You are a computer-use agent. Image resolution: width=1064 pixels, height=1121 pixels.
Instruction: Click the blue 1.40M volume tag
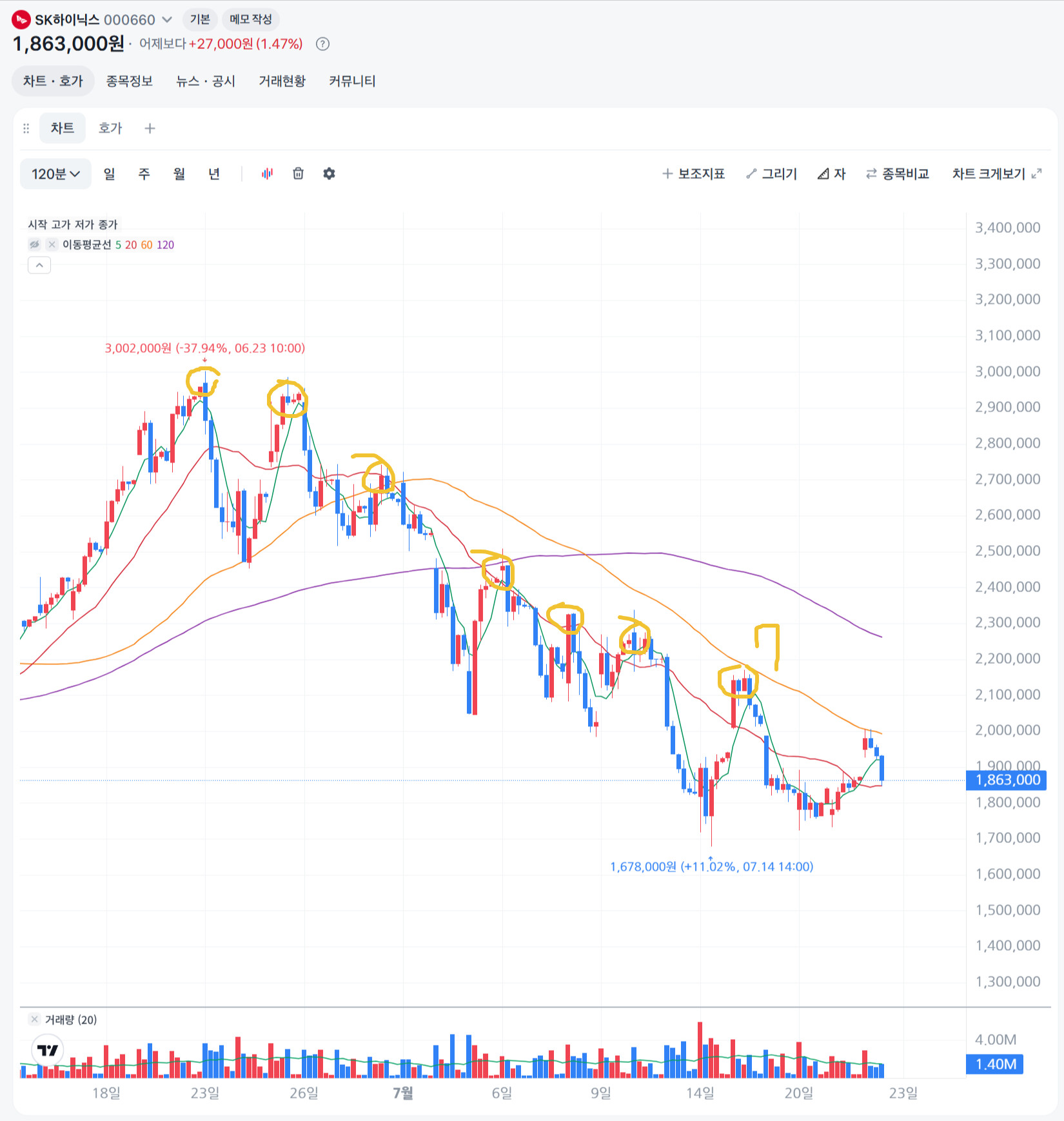(x=995, y=1064)
